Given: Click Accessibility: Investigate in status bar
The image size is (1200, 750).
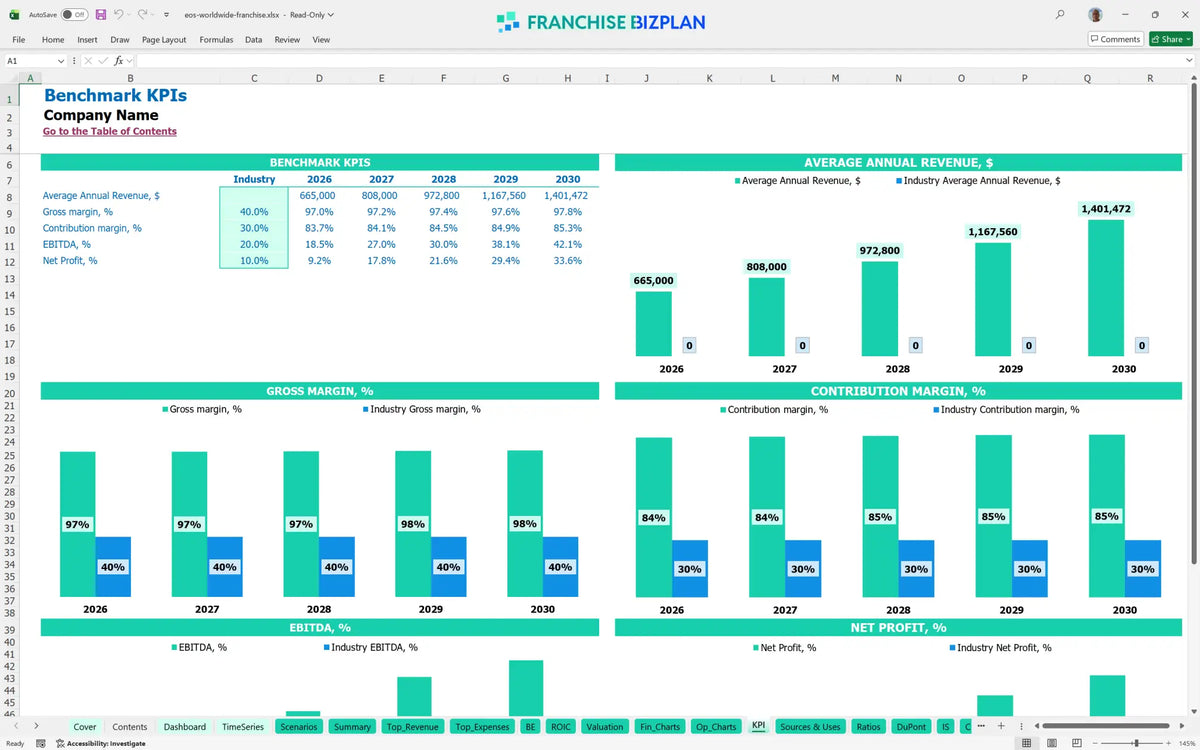Looking at the screenshot, I should [100, 743].
